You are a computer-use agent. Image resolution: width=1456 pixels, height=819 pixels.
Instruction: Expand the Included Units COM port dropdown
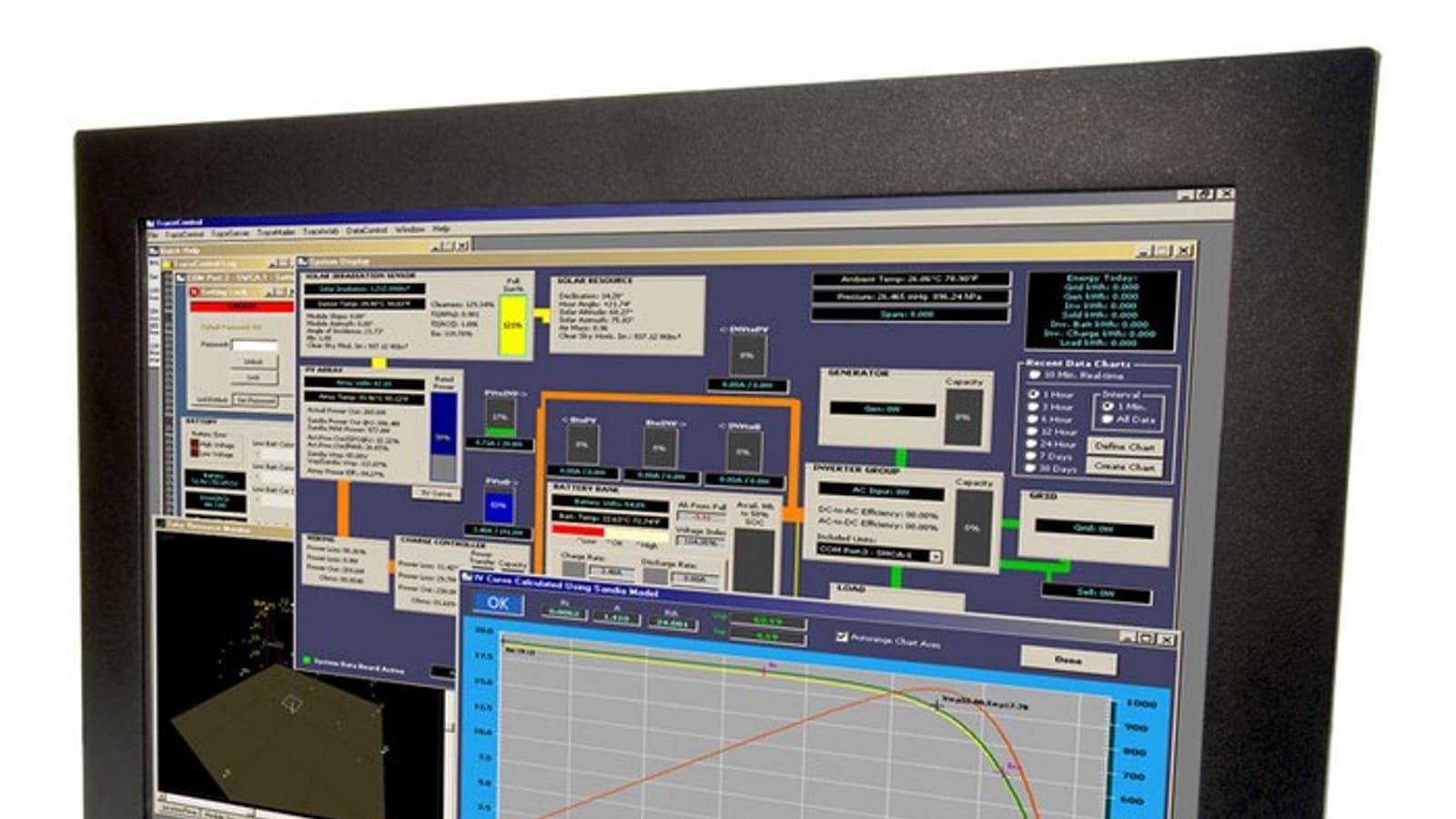click(x=935, y=556)
